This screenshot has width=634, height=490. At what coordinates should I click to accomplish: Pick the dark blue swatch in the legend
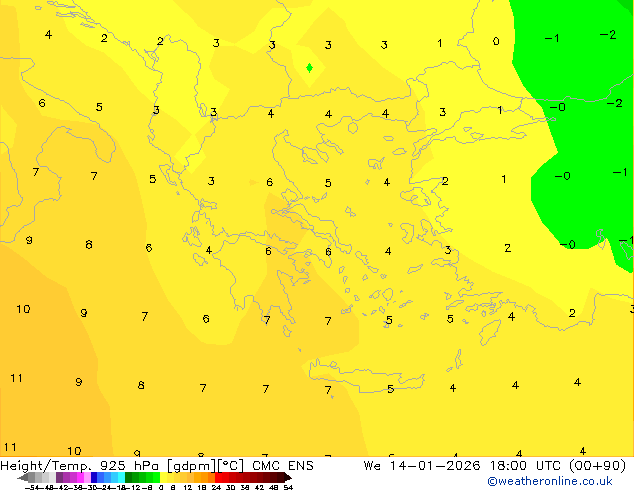pyautogui.click(x=94, y=477)
